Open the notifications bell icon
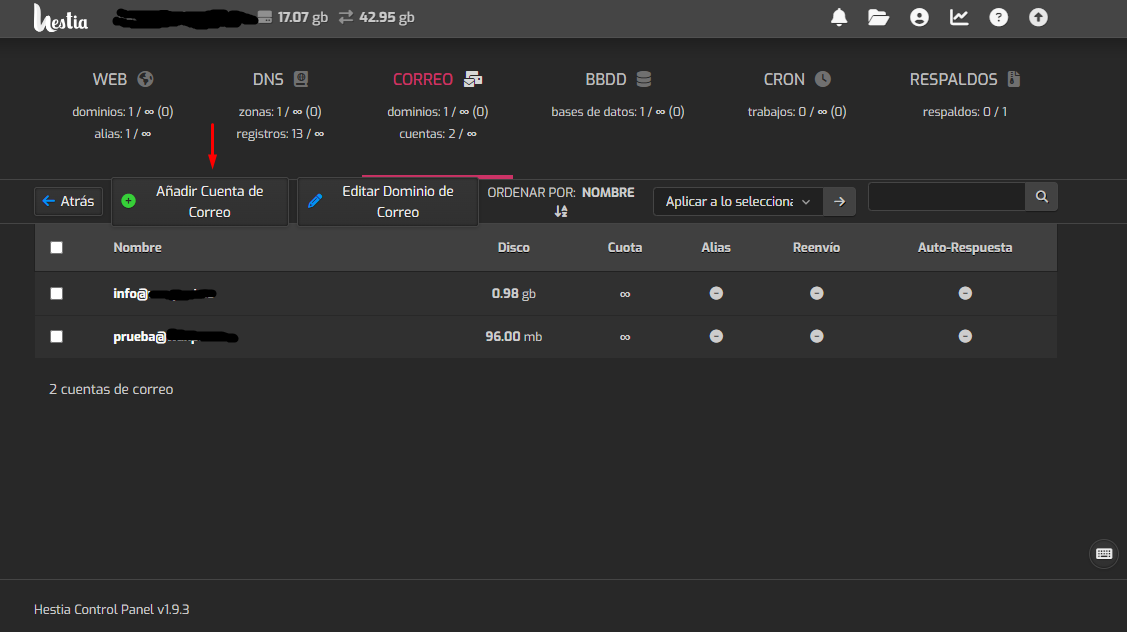The image size is (1127, 632). [x=839, y=17]
